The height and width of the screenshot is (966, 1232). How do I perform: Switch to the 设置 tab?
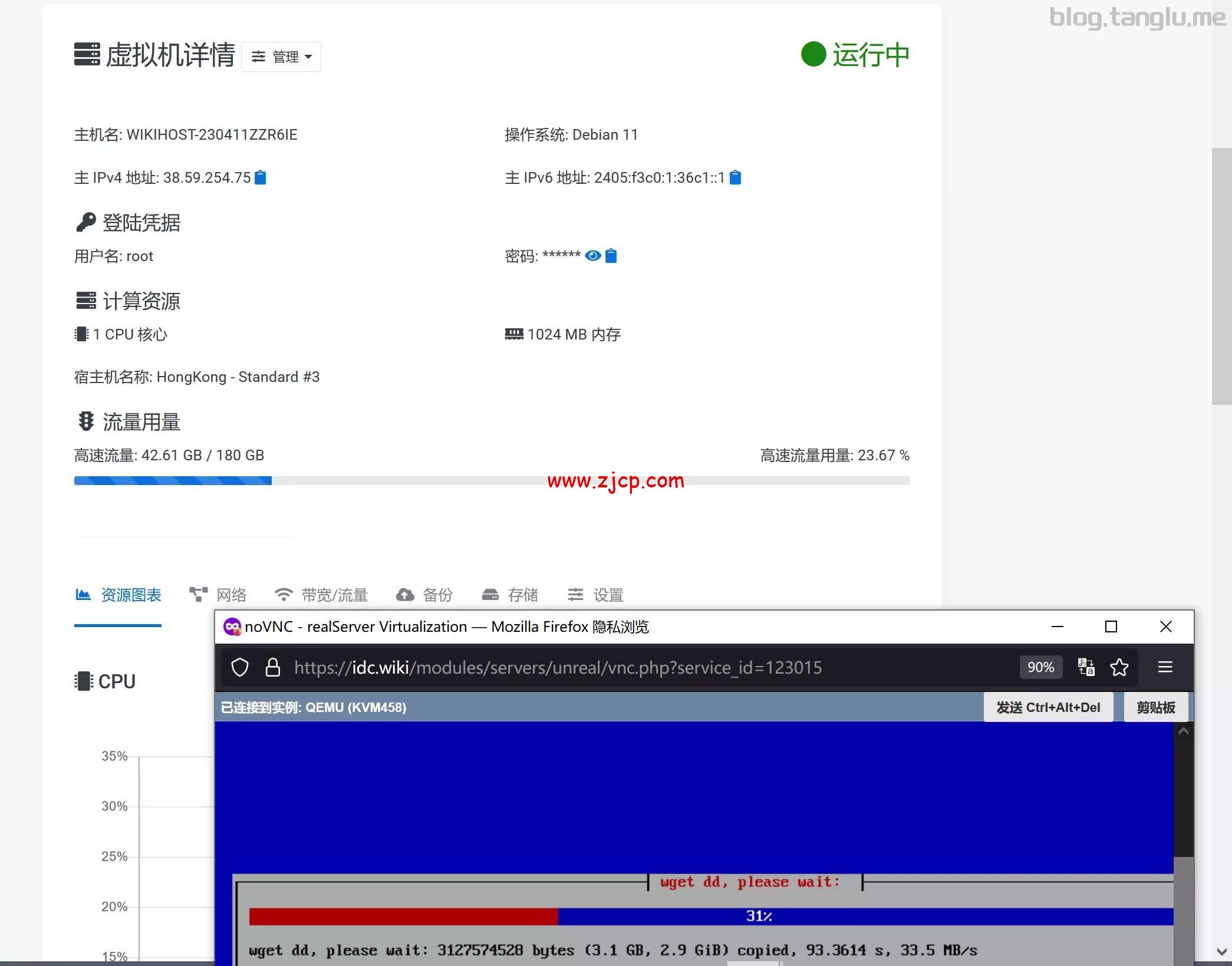point(595,595)
